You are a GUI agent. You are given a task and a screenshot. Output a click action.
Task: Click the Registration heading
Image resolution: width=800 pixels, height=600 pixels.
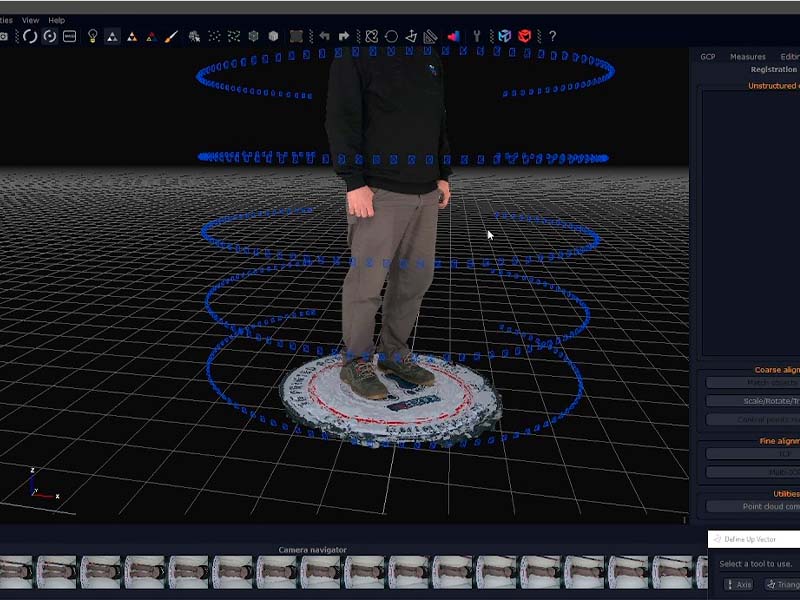pos(773,69)
